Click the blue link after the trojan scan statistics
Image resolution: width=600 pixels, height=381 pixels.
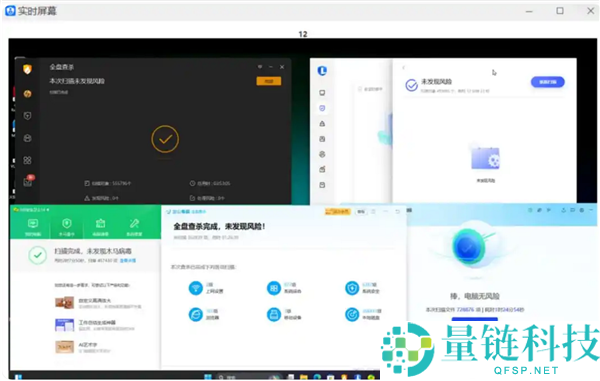click(128, 261)
